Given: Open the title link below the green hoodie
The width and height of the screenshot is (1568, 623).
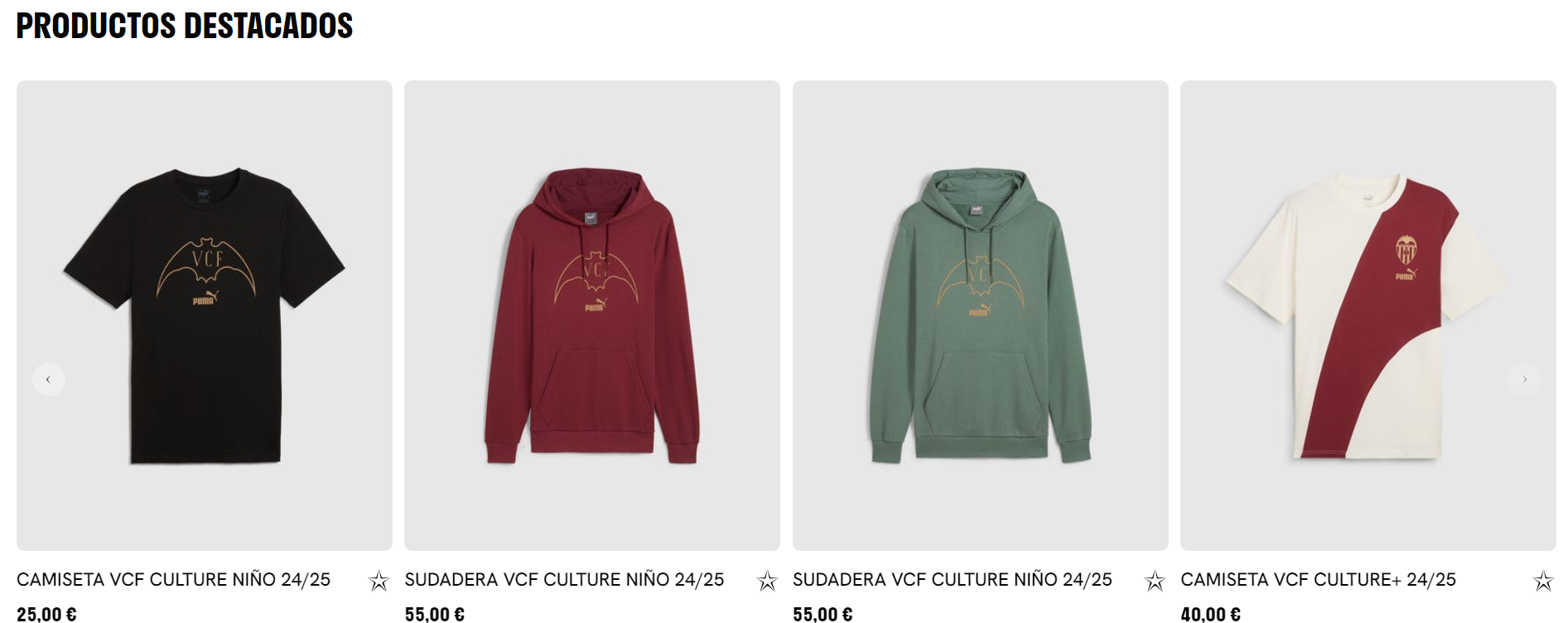Looking at the screenshot, I should click(x=953, y=580).
